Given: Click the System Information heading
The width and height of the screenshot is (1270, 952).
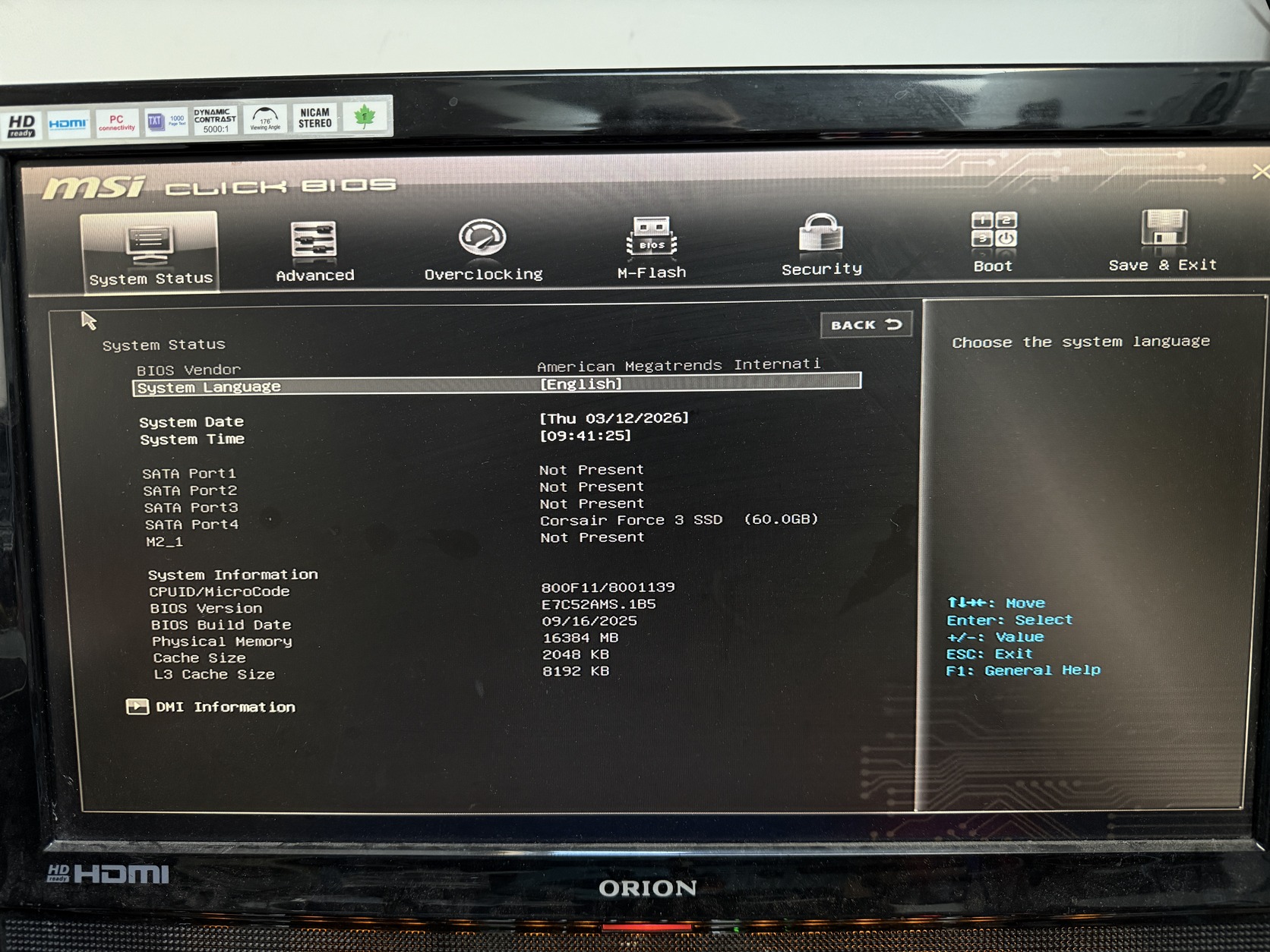Looking at the screenshot, I should (x=233, y=575).
